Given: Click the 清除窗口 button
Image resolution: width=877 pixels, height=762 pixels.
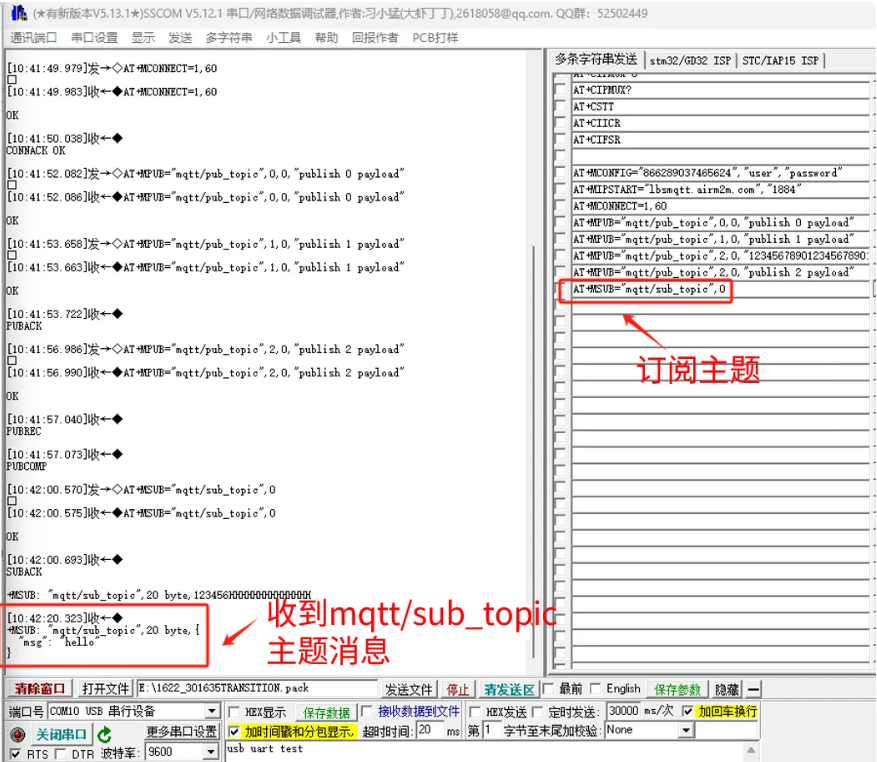Looking at the screenshot, I should tap(39, 688).
